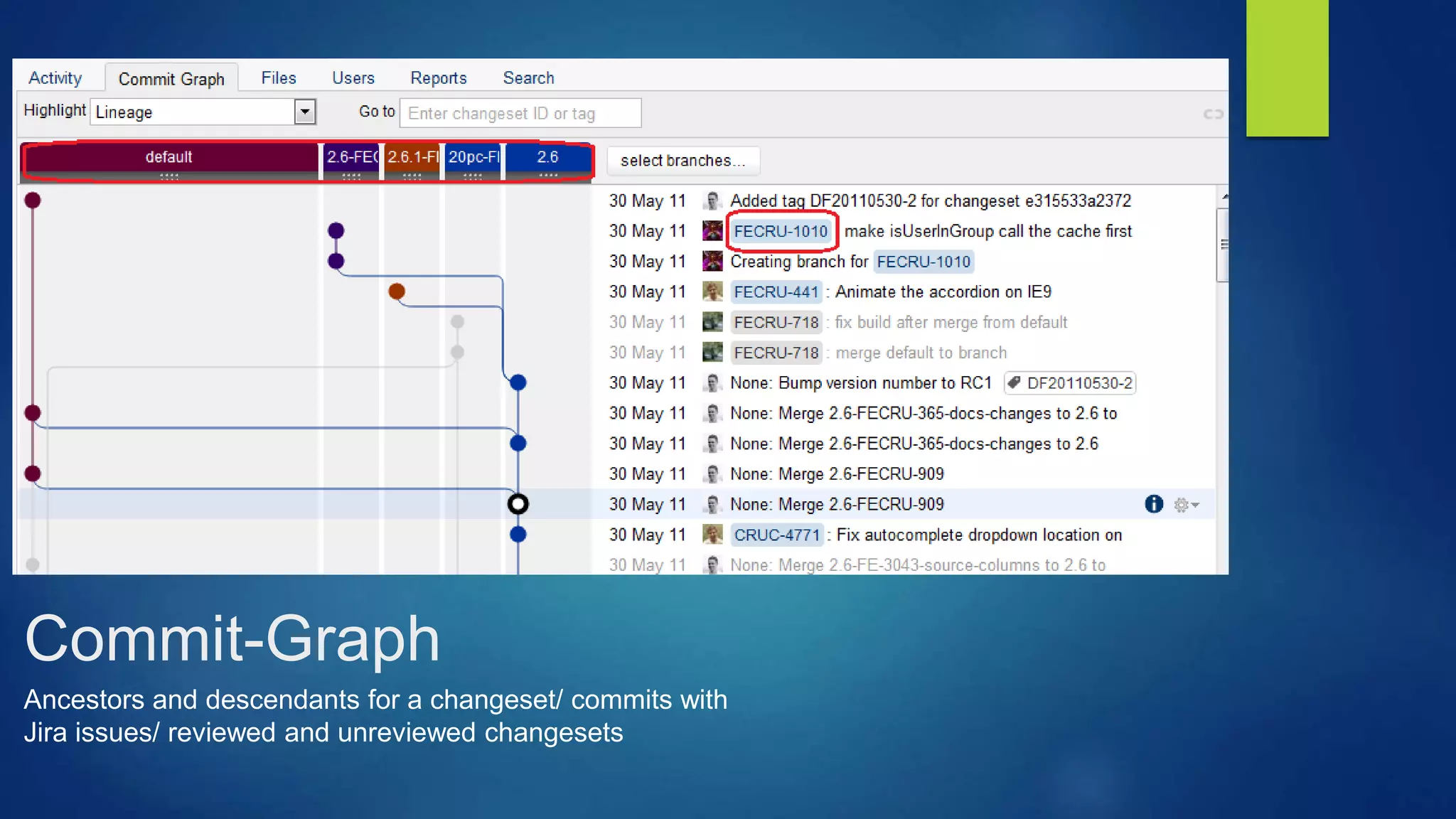This screenshot has height=819, width=1456.
Task: Click the DF20110530-2 tag icon
Action: [x=1015, y=382]
